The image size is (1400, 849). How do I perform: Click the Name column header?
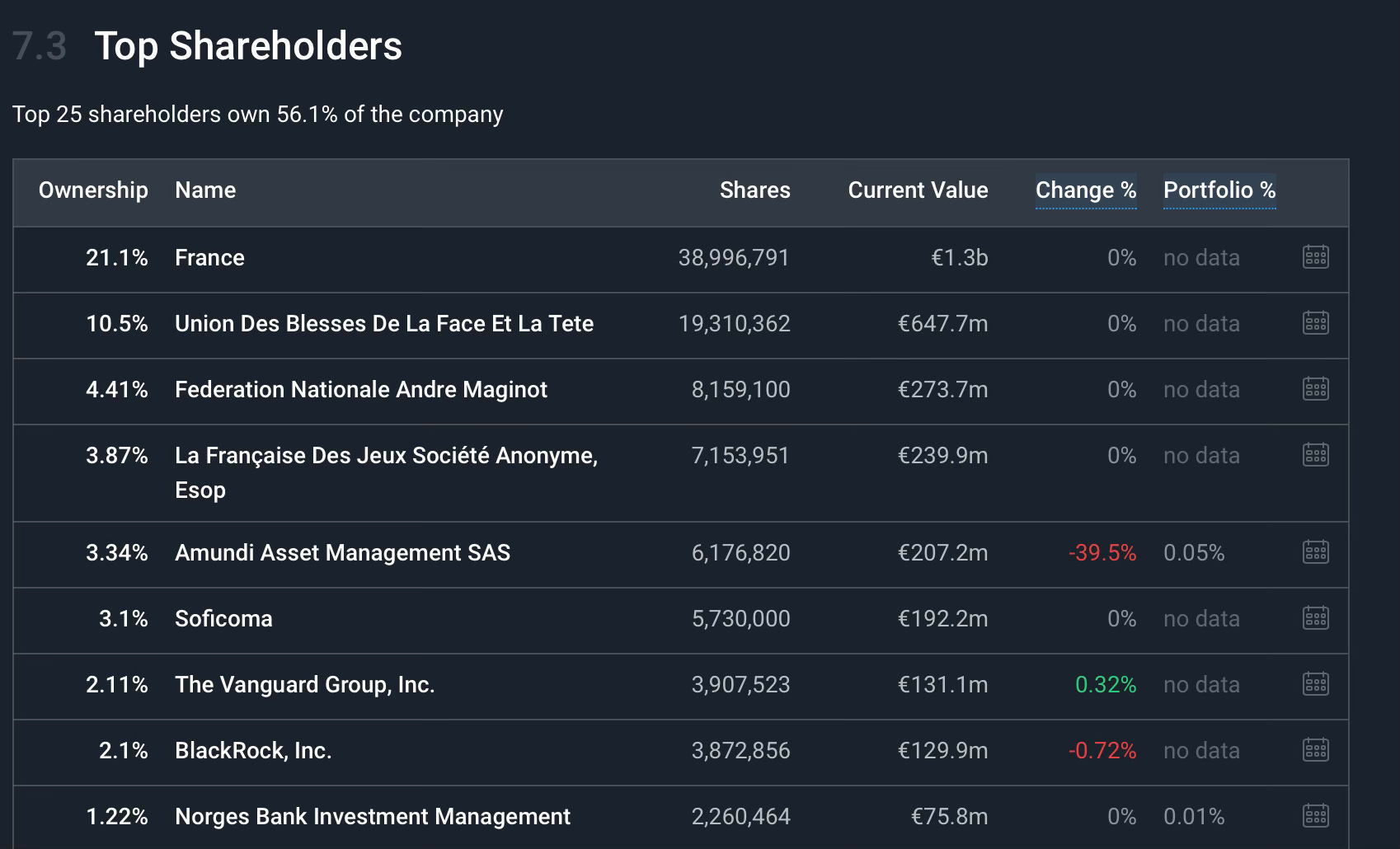click(205, 190)
